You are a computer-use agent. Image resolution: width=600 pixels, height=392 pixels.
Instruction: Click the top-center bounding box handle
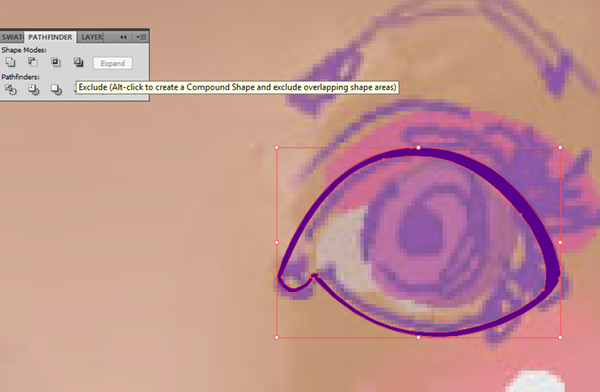click(418, 147)
